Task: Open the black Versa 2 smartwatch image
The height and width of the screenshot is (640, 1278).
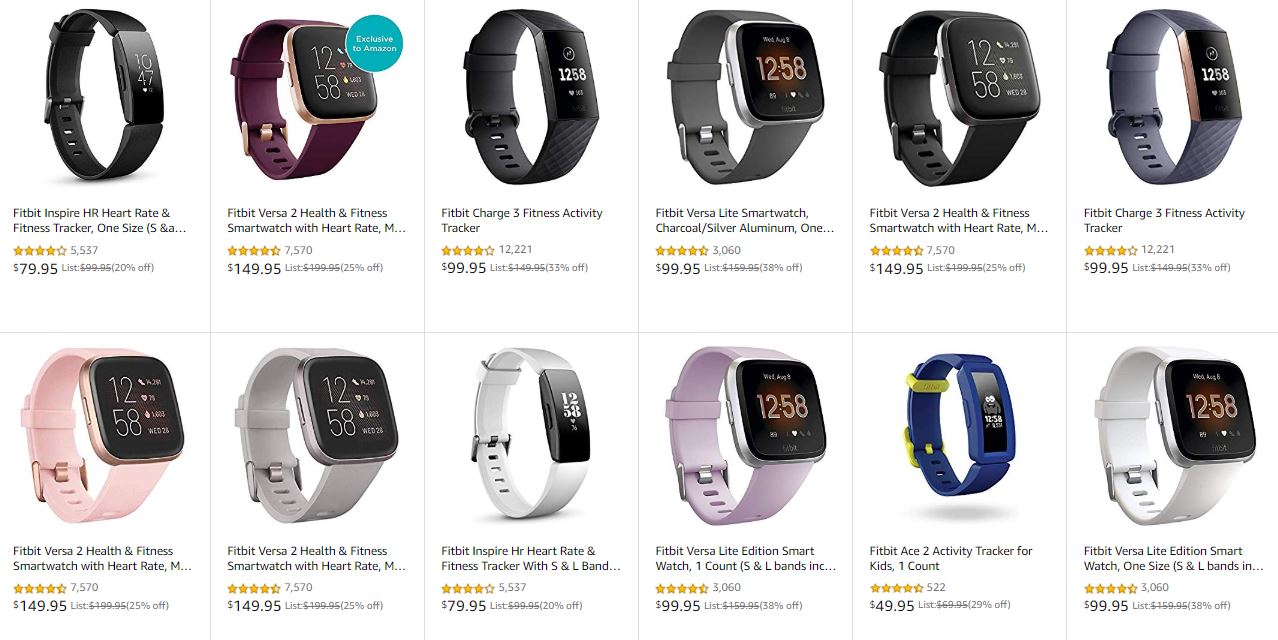Action: point(960,97)
